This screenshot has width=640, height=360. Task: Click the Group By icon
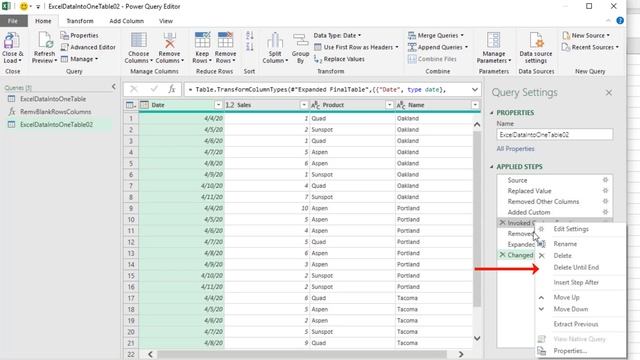pyautogui.click(x=300, y=41)
